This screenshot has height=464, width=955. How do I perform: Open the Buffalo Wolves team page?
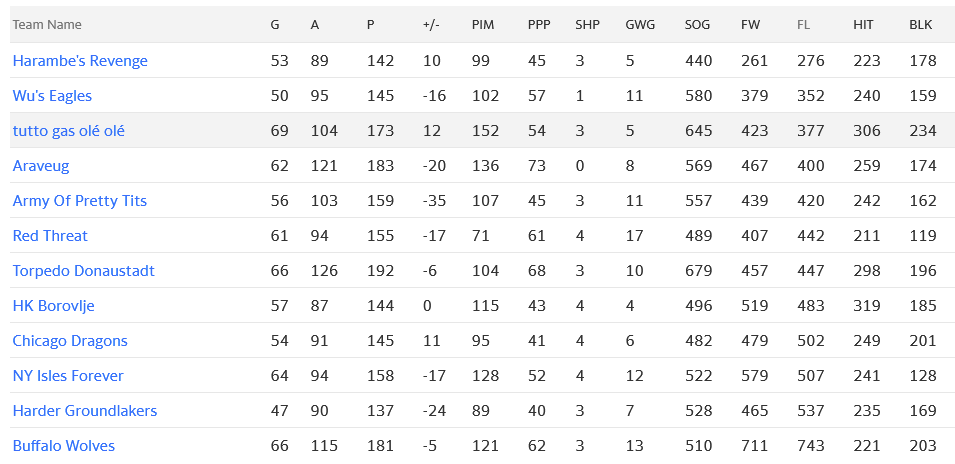64,446
